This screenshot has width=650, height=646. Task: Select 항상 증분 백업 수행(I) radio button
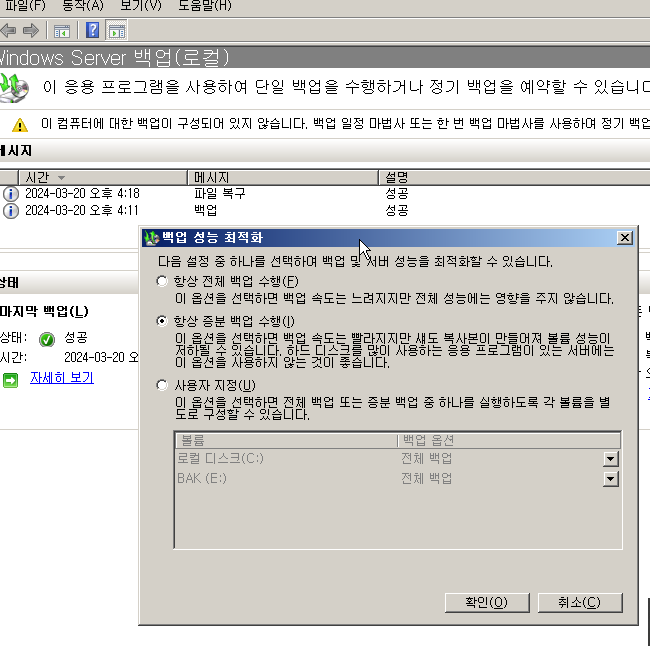pos(162,321)
